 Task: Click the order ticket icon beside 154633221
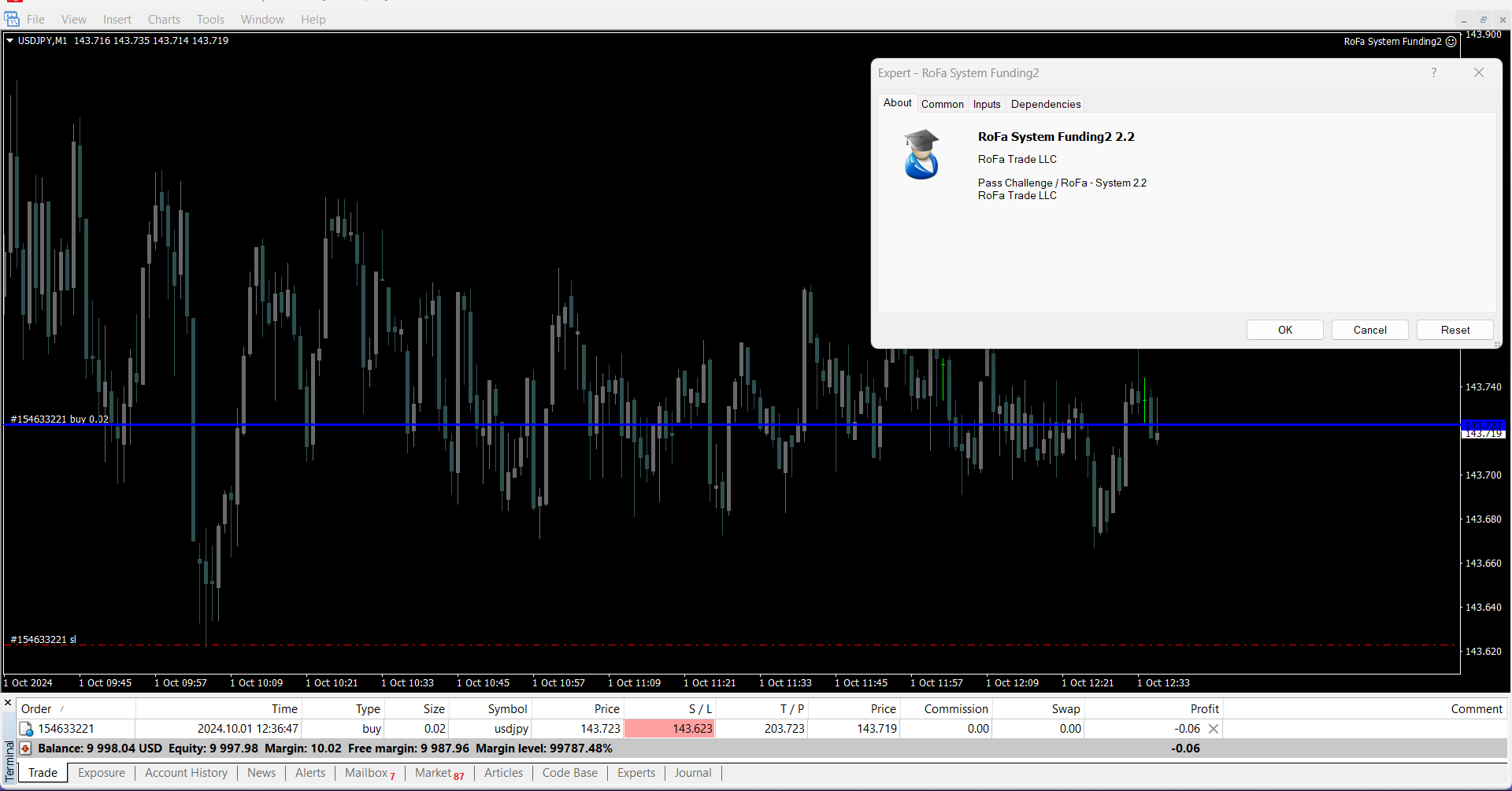click(x=26, y=729)
